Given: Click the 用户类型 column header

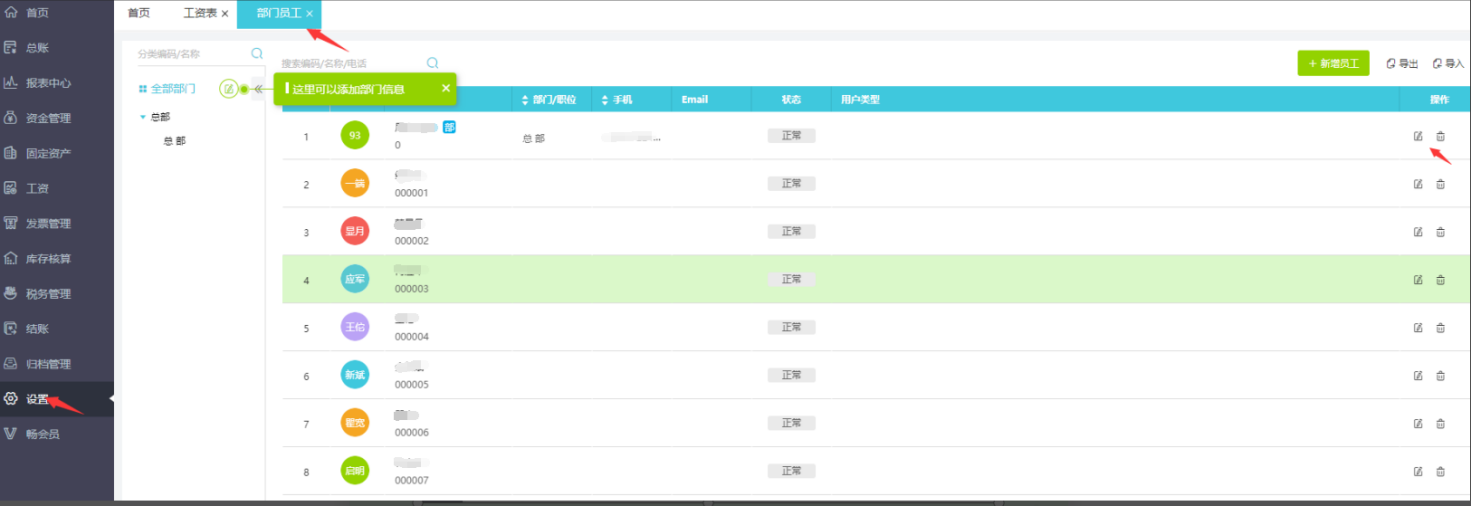Looking at the screenshot, I should [860, 100].
